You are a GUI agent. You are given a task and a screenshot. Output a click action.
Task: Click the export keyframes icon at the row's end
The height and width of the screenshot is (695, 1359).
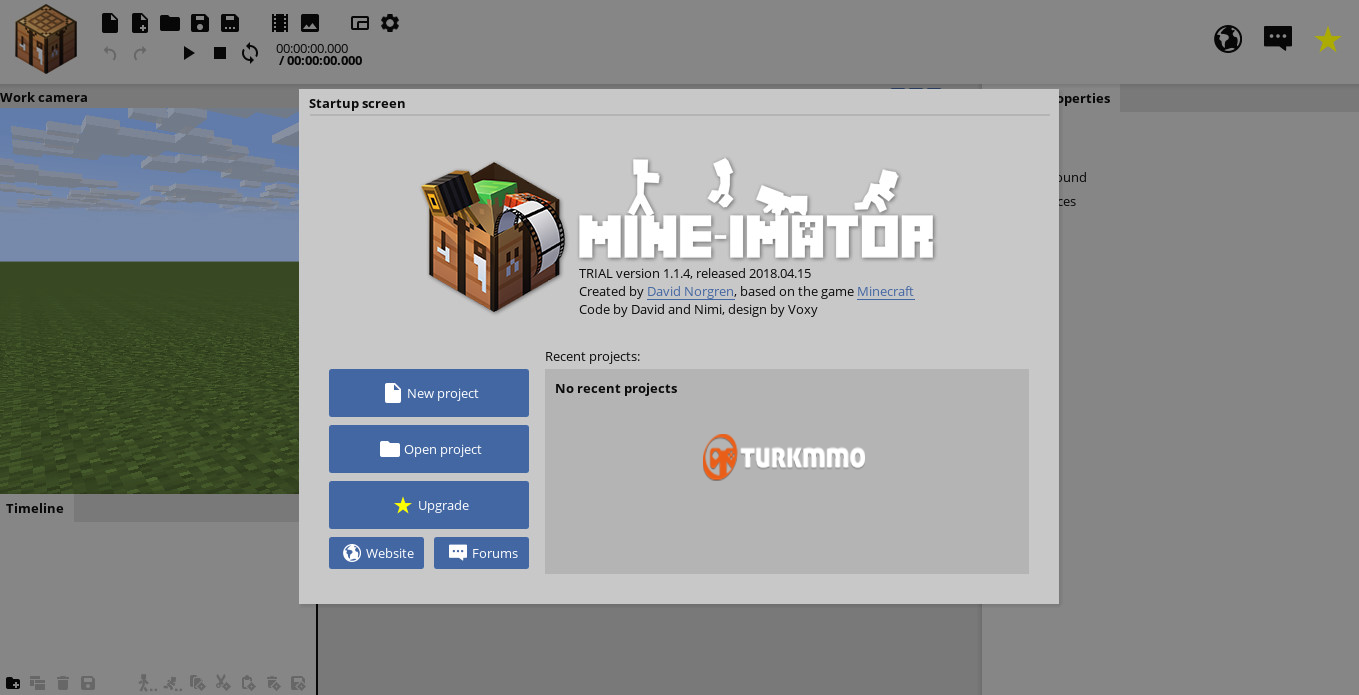[298, 683]
